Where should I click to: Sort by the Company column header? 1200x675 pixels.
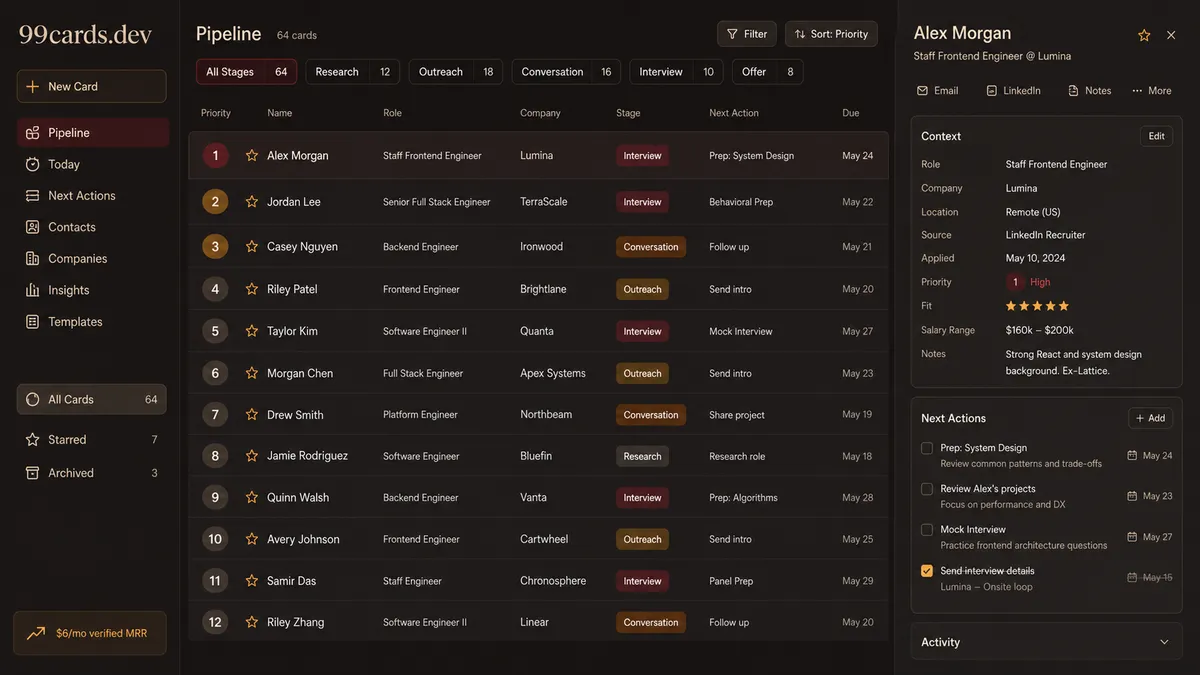540,113
